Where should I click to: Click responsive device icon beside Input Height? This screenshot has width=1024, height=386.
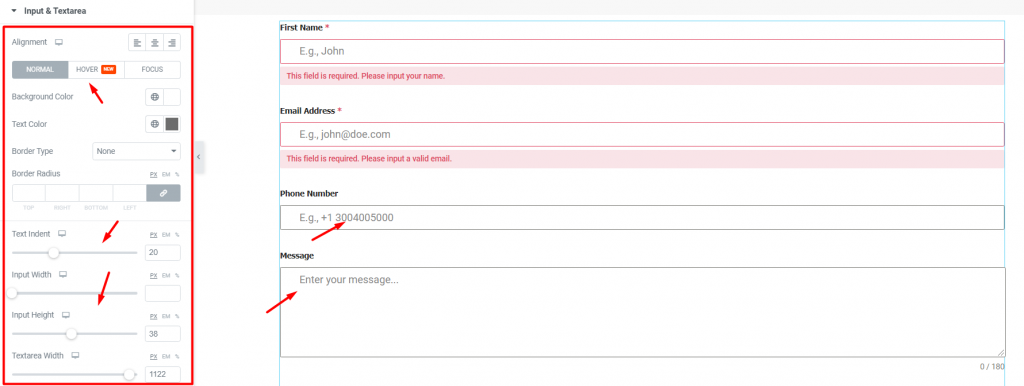(66, 315)
